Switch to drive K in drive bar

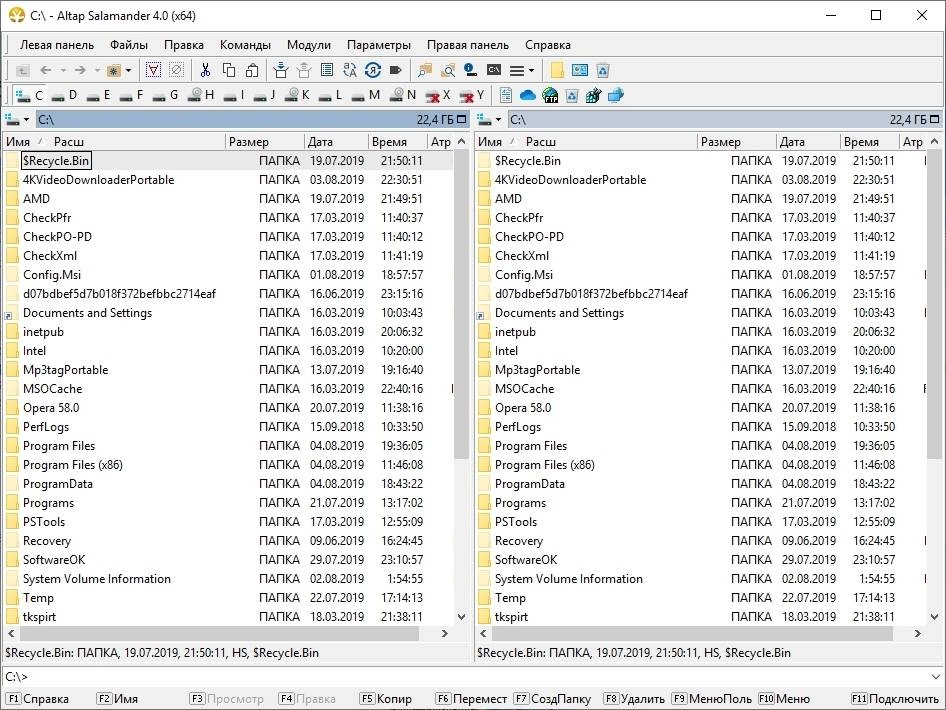(297, 95)
